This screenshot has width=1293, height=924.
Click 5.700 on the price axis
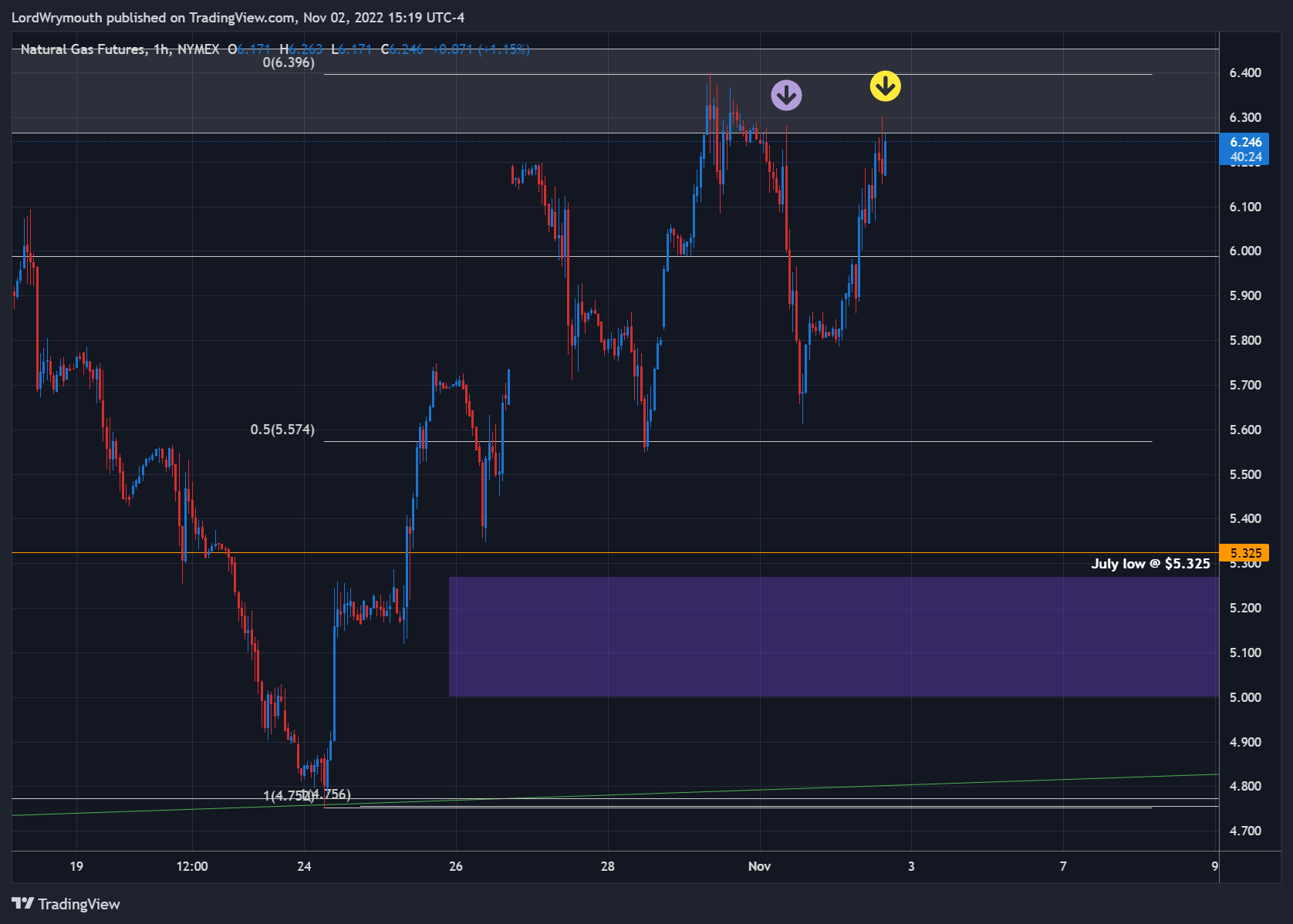1245,386
